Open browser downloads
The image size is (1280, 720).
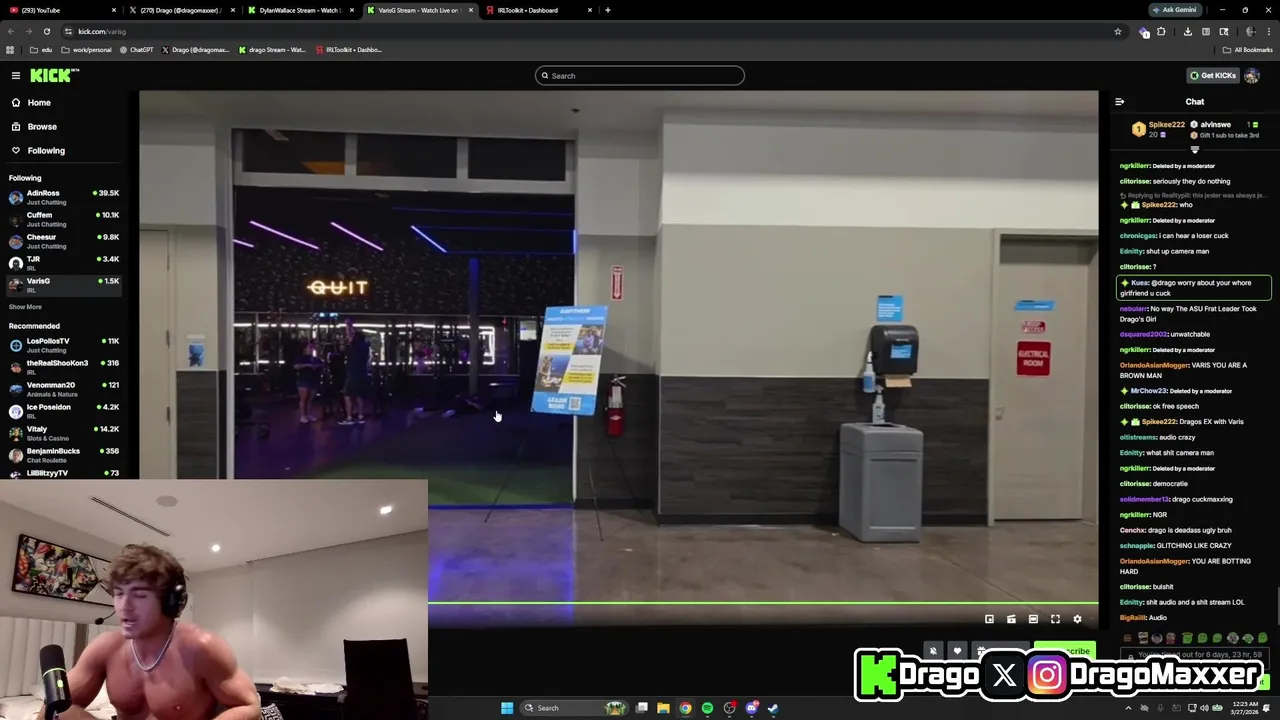[x=1187, y=31]
